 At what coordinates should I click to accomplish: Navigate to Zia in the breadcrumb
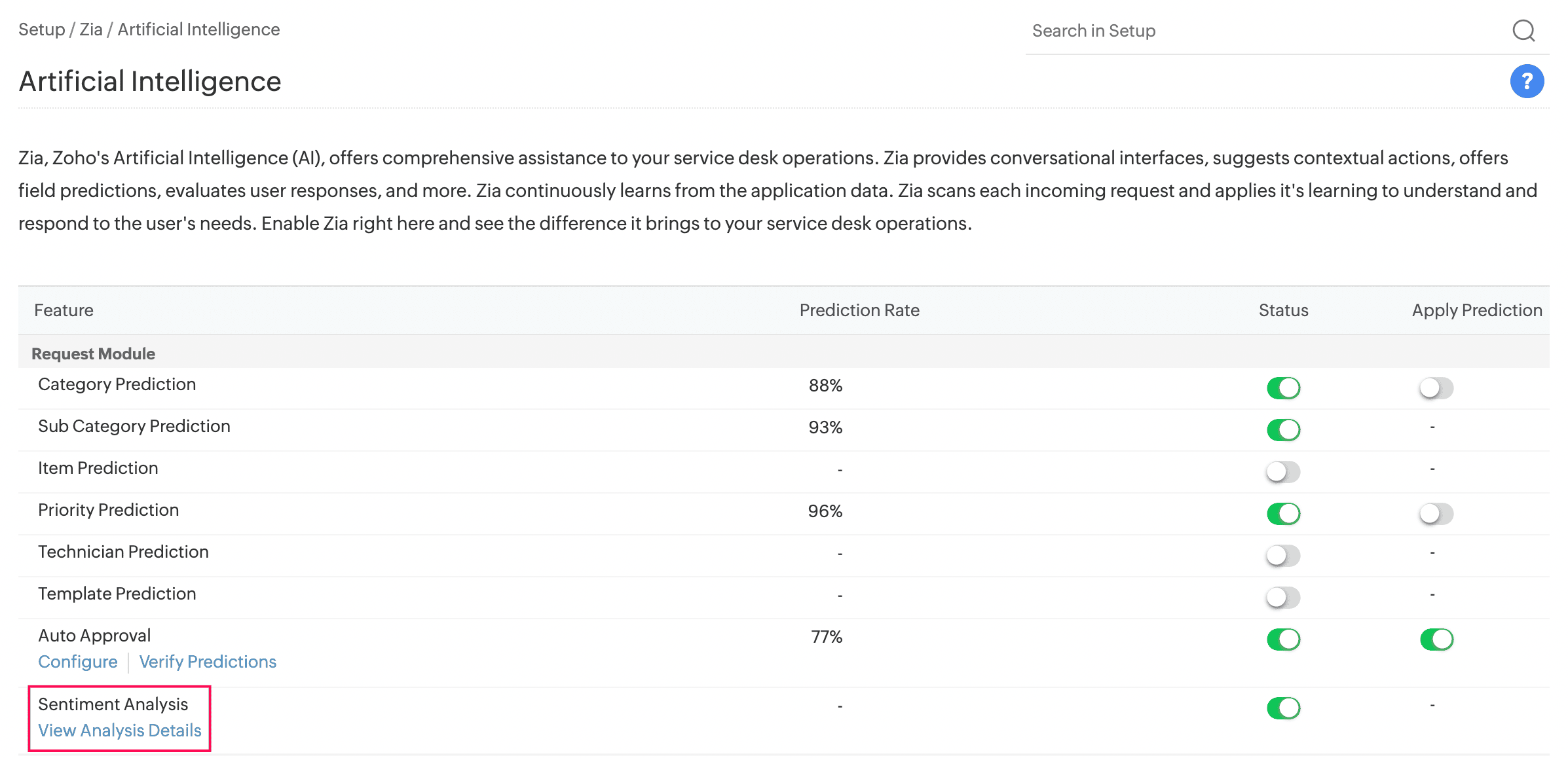point(91,29)
